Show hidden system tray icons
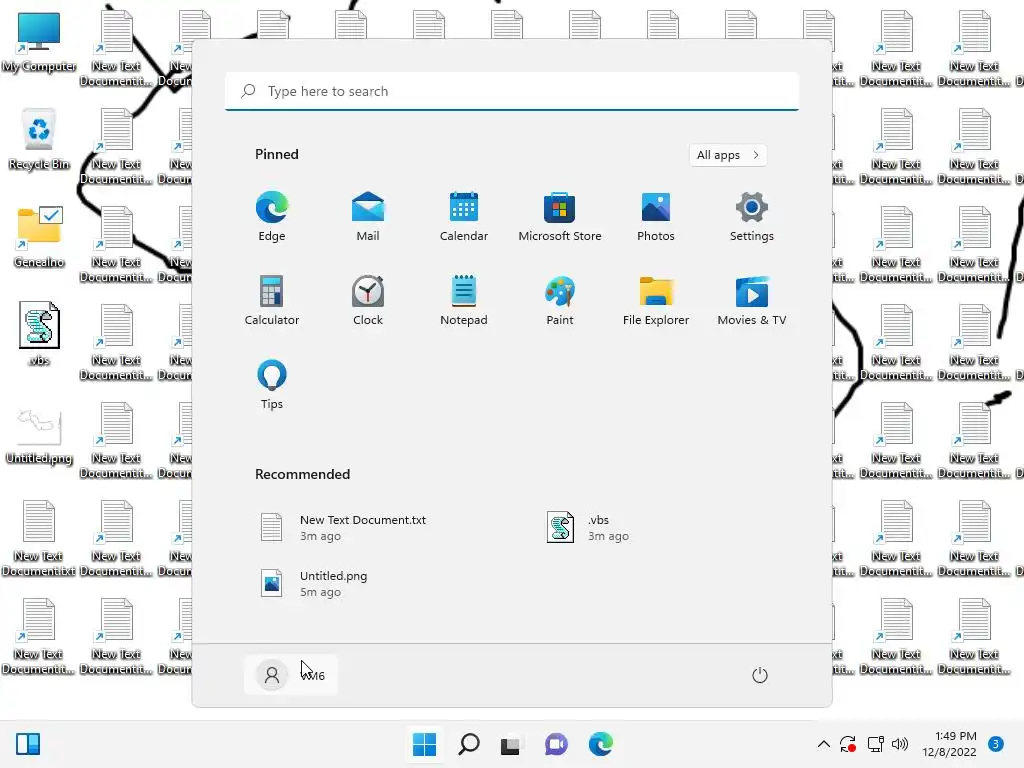This screenshot has height=768, width=1024. [824, 744]
